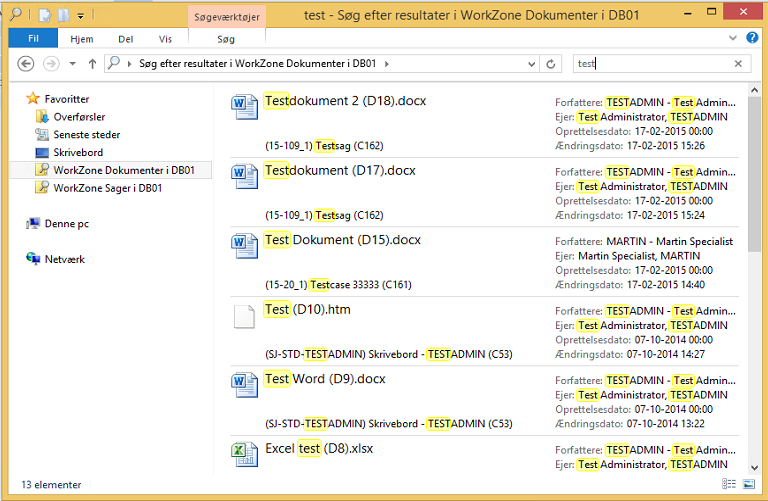Open the Søg ribbon tab
Screen dimensions: 768x501
pos(226,39)
